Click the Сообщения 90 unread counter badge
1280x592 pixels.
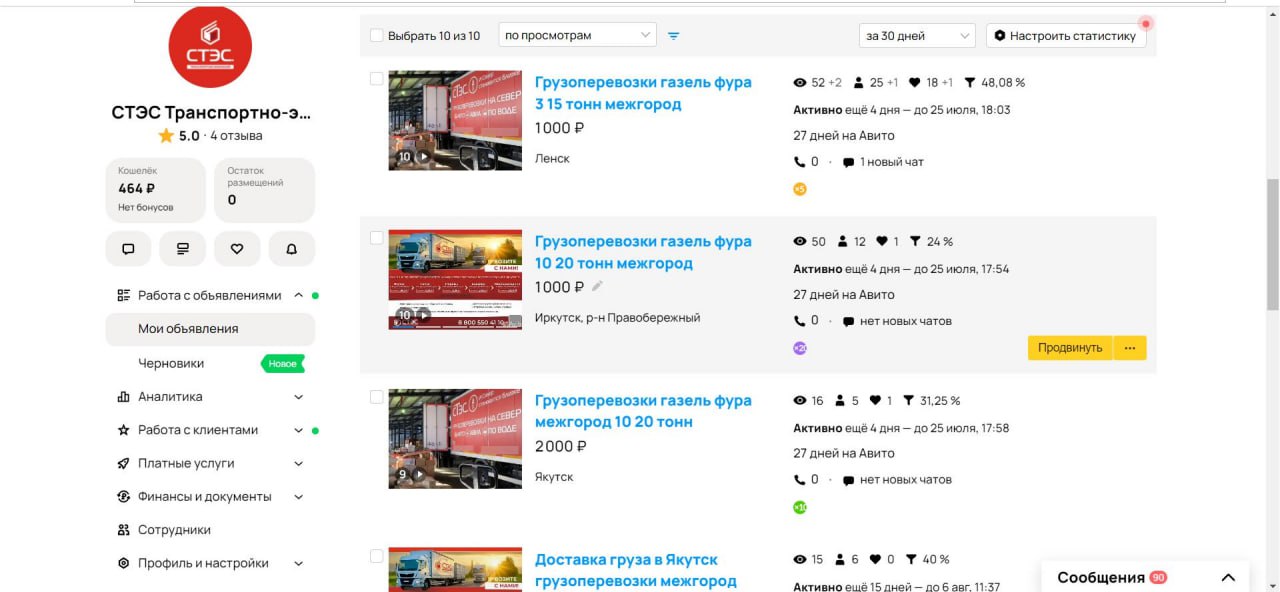[1158, 577]
